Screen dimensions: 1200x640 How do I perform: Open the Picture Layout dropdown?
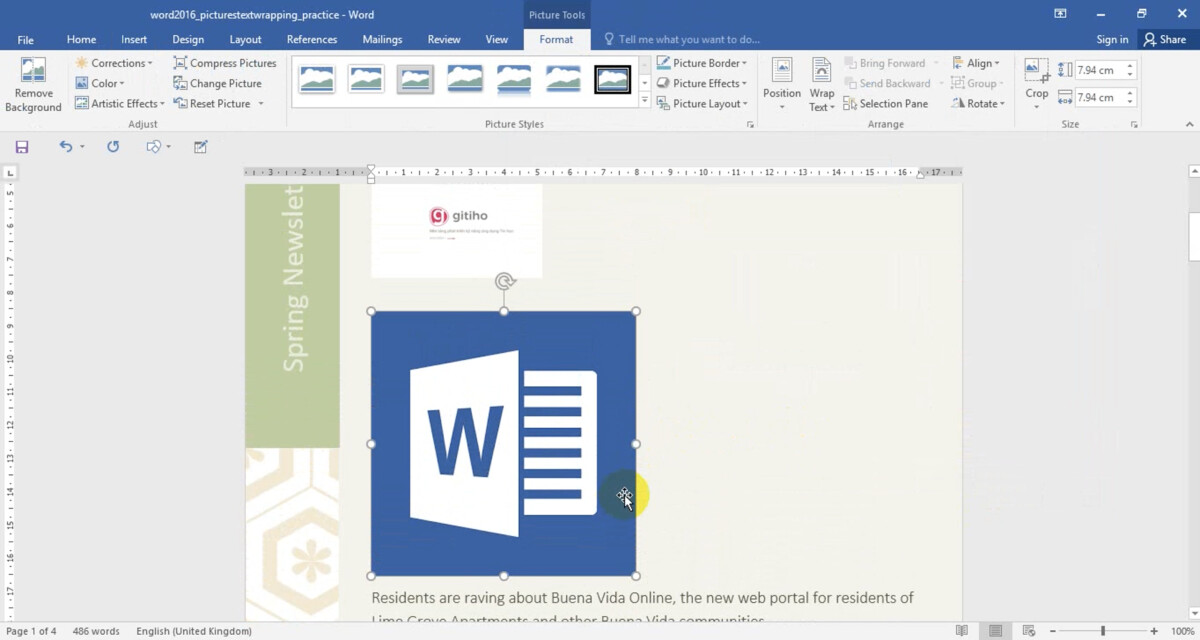(x=702, y=103)
